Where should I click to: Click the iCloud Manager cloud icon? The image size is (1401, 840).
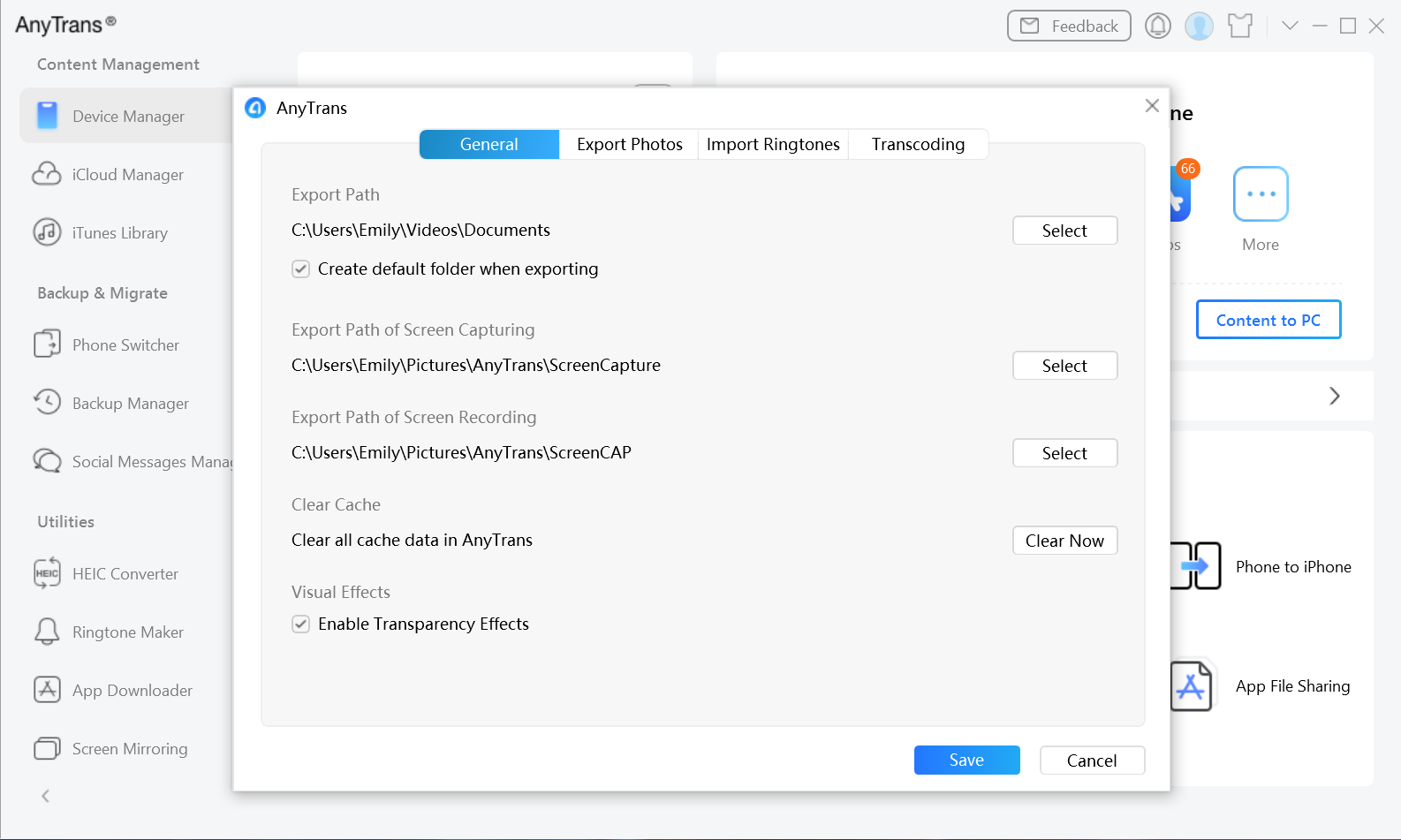(x=47, y=174)
